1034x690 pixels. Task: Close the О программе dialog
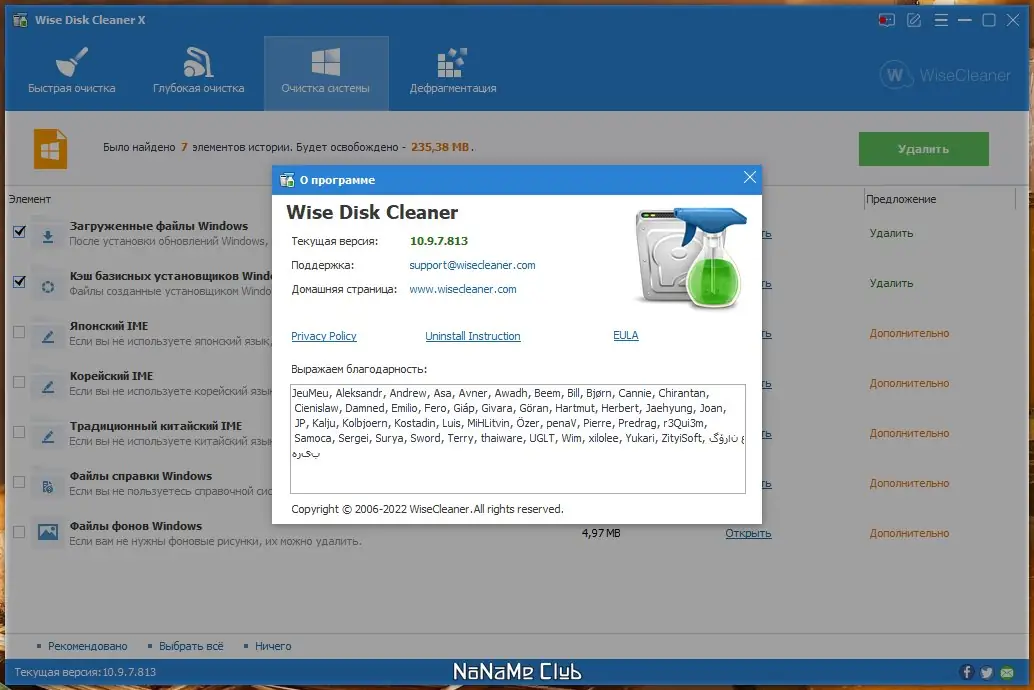[750, 177]
